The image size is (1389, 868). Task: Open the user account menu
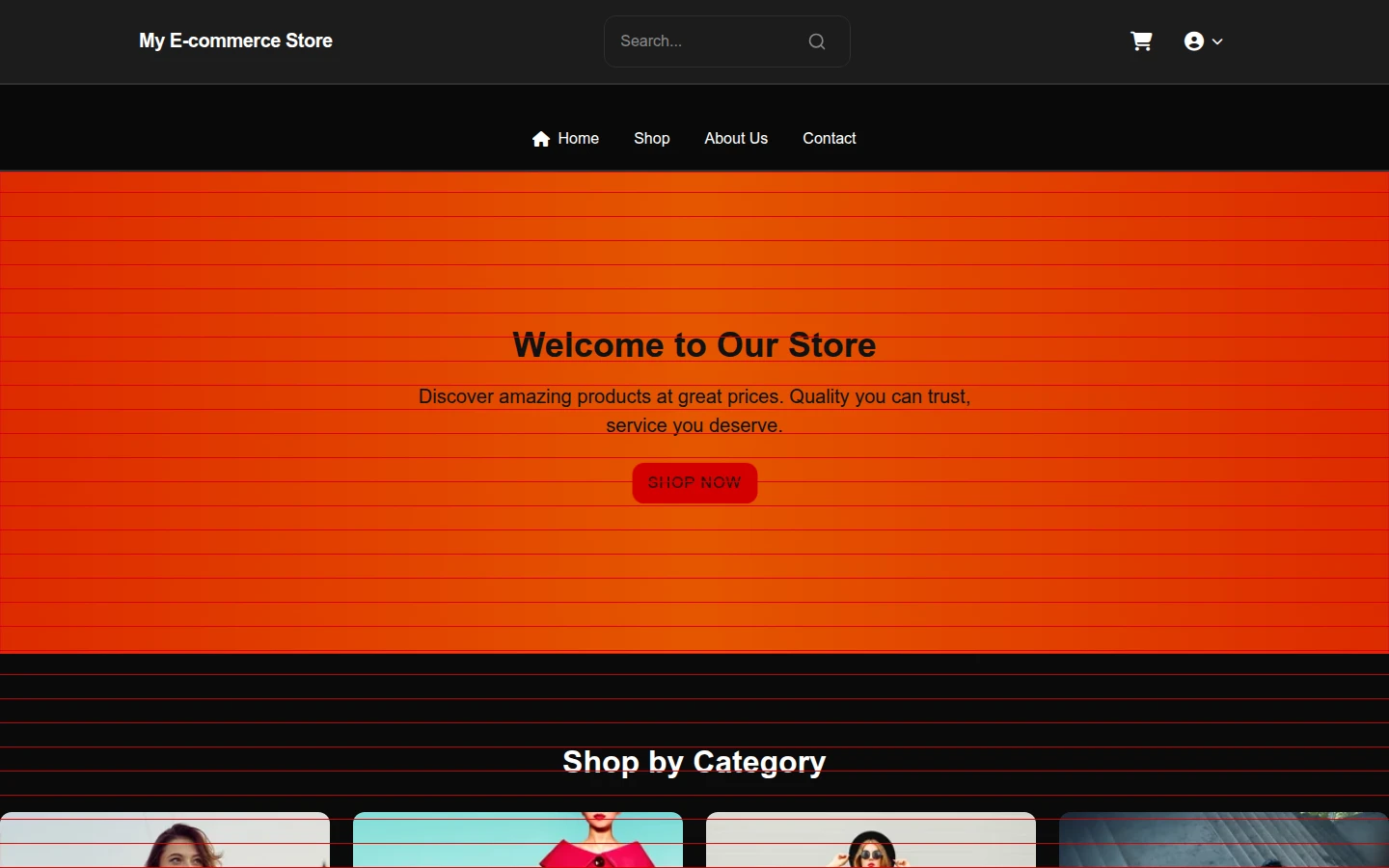click(1204, 41)
